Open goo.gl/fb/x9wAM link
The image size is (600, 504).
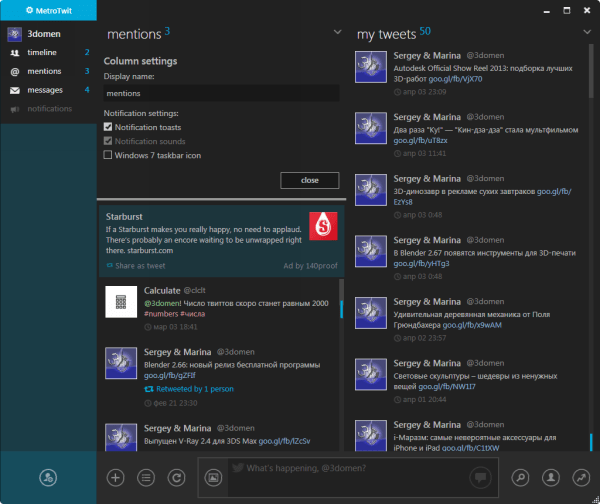(x=472, y=325)
